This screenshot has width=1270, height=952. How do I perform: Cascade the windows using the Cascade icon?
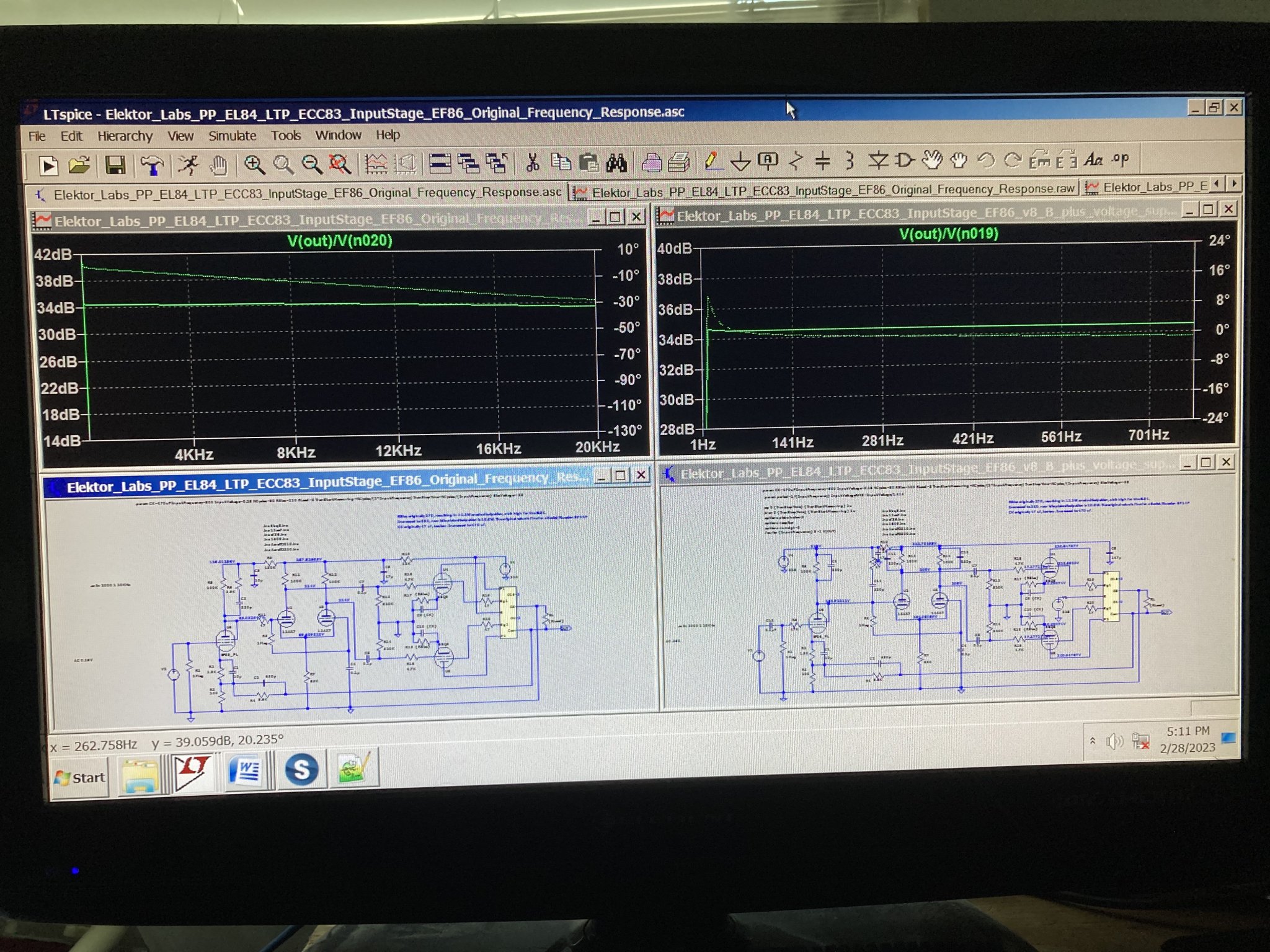pos(468,163)
